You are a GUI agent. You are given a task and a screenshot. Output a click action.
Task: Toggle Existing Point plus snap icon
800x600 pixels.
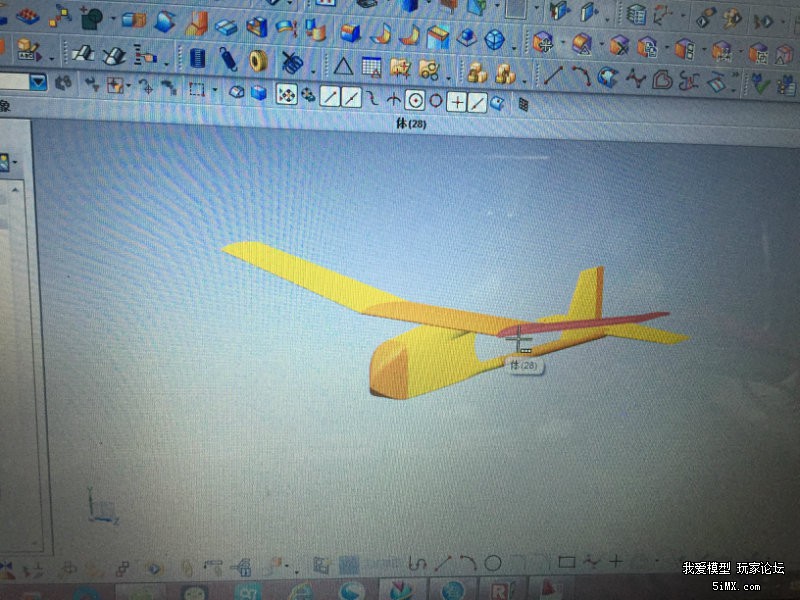pyautogui.click(x=457, y=103)
